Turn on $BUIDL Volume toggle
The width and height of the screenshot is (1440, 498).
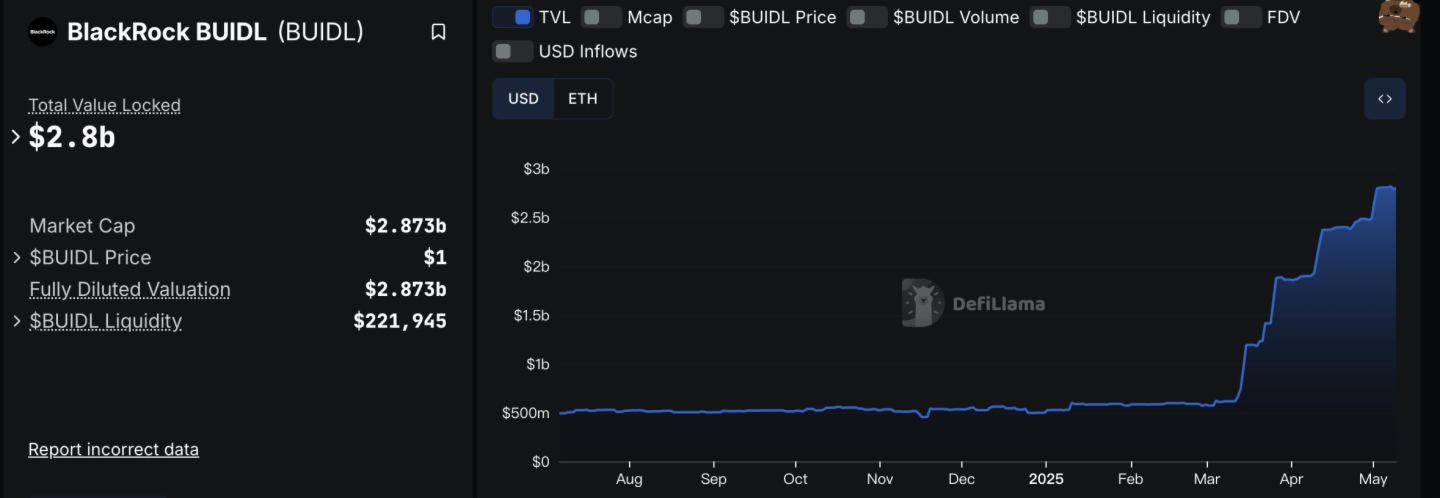(x=867, y=17)
